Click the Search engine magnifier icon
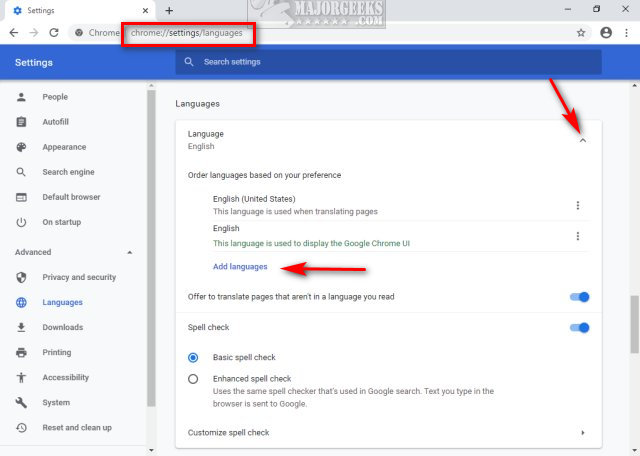 click(x=21, y=172)
